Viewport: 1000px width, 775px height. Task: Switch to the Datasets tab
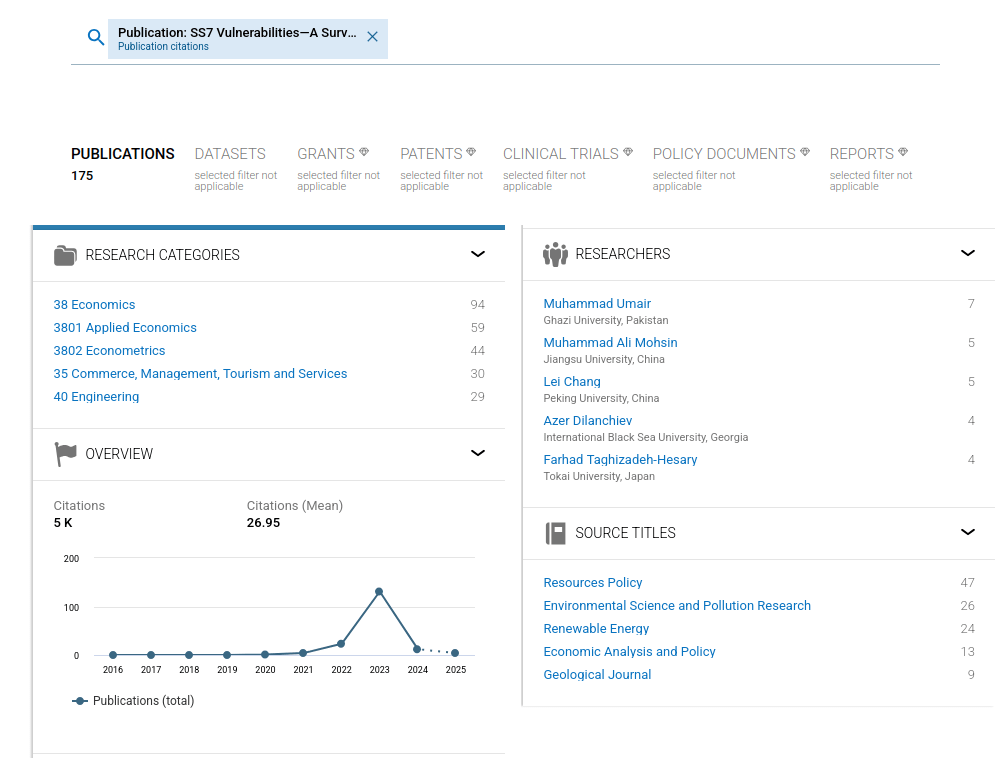(x=230, y=154)
